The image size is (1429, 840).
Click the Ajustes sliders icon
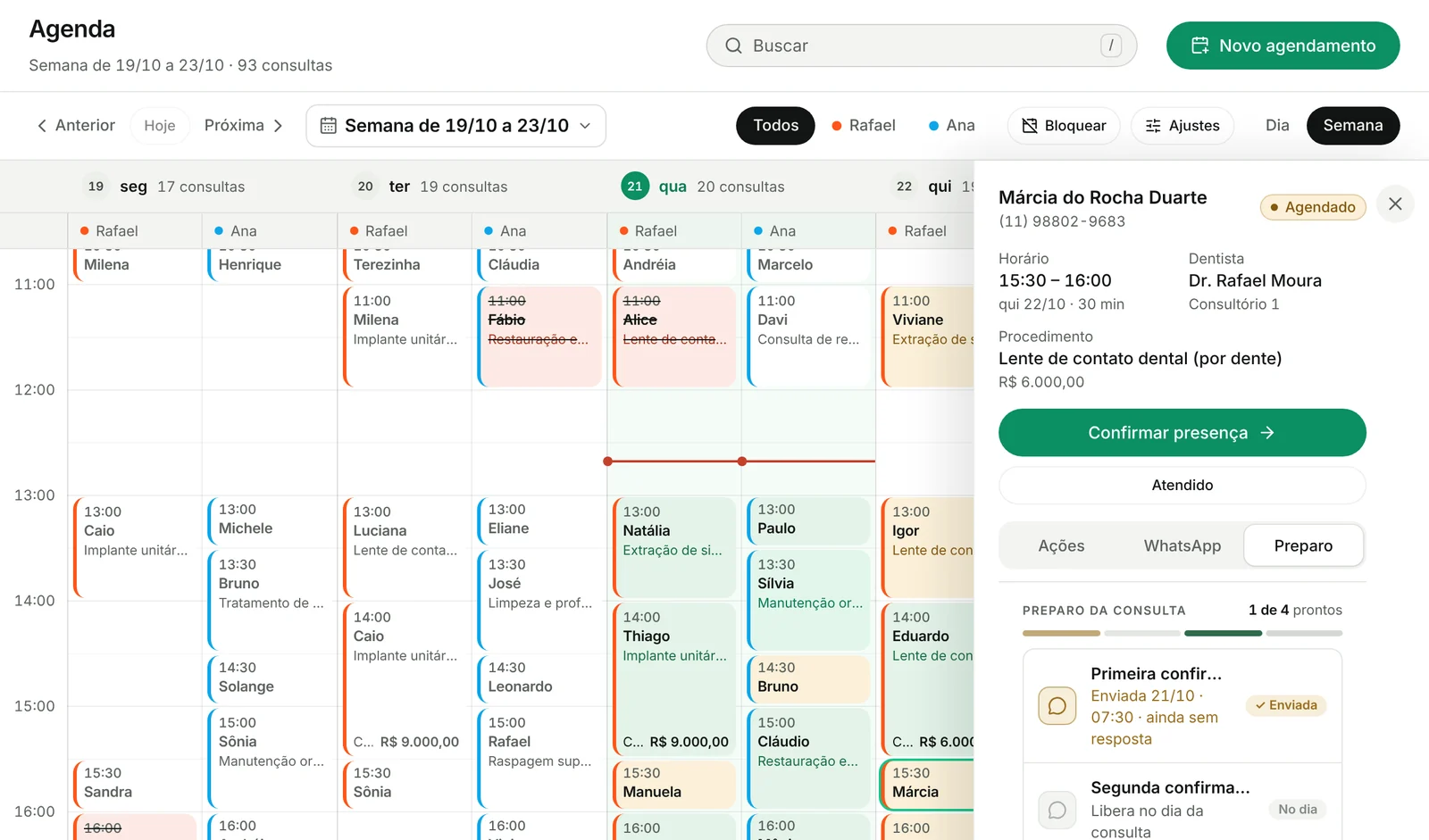click(1153, 126)
